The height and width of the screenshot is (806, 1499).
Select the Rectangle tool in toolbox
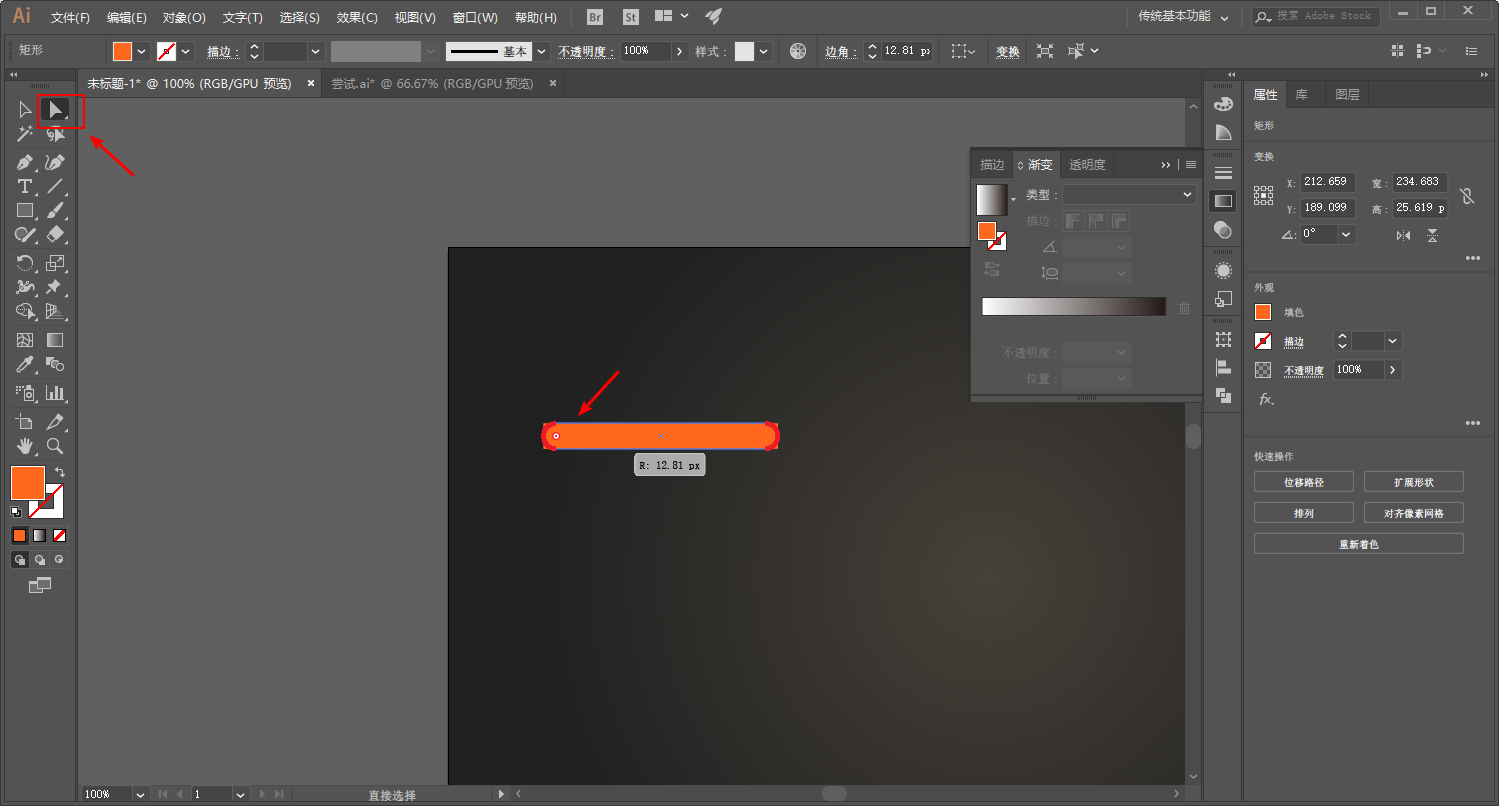click(25, 210)
